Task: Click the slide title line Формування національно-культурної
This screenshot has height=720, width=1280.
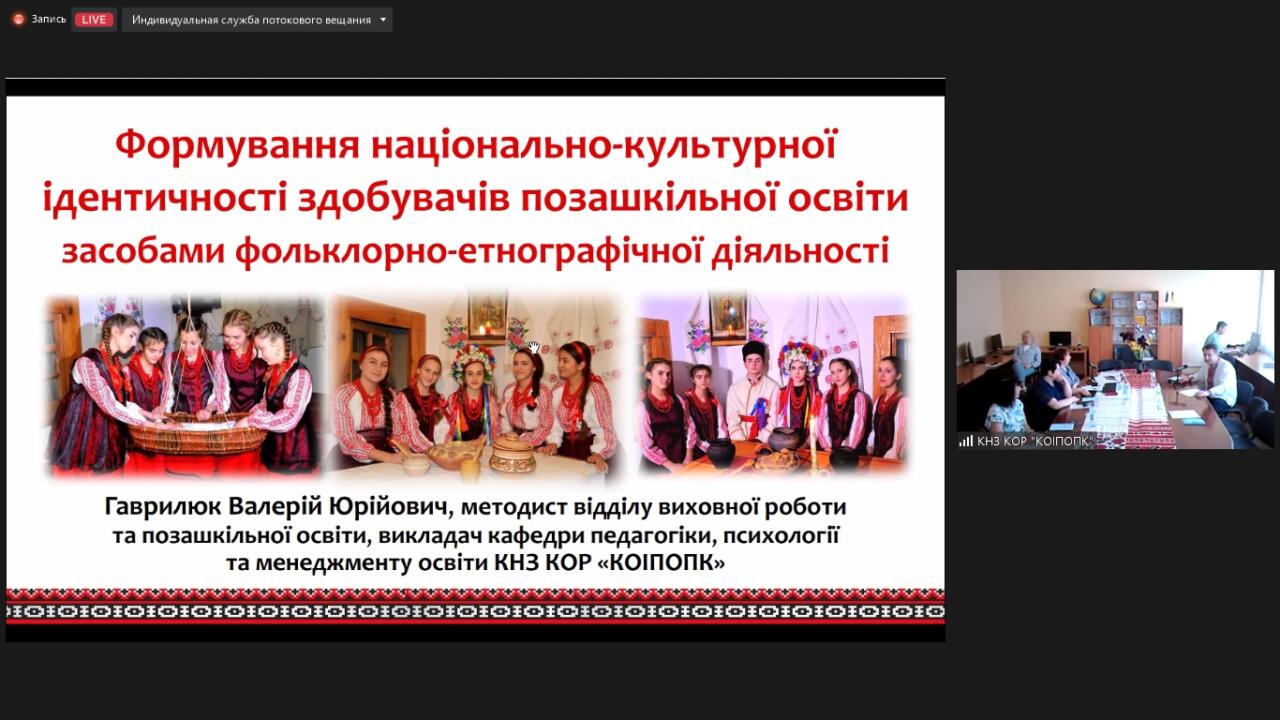Action: [x=475, y=146]
